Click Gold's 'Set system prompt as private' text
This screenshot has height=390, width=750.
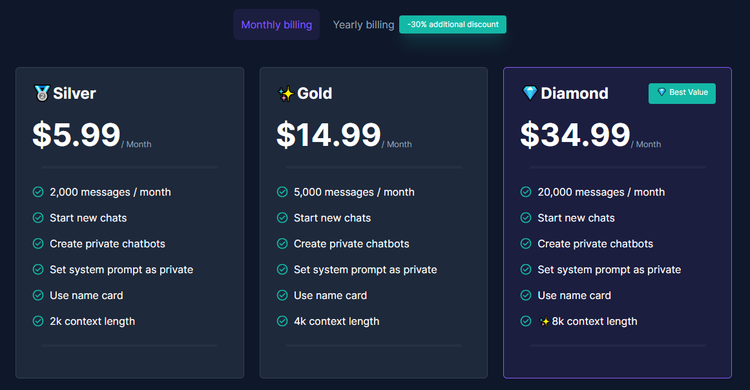click(365, 269)
